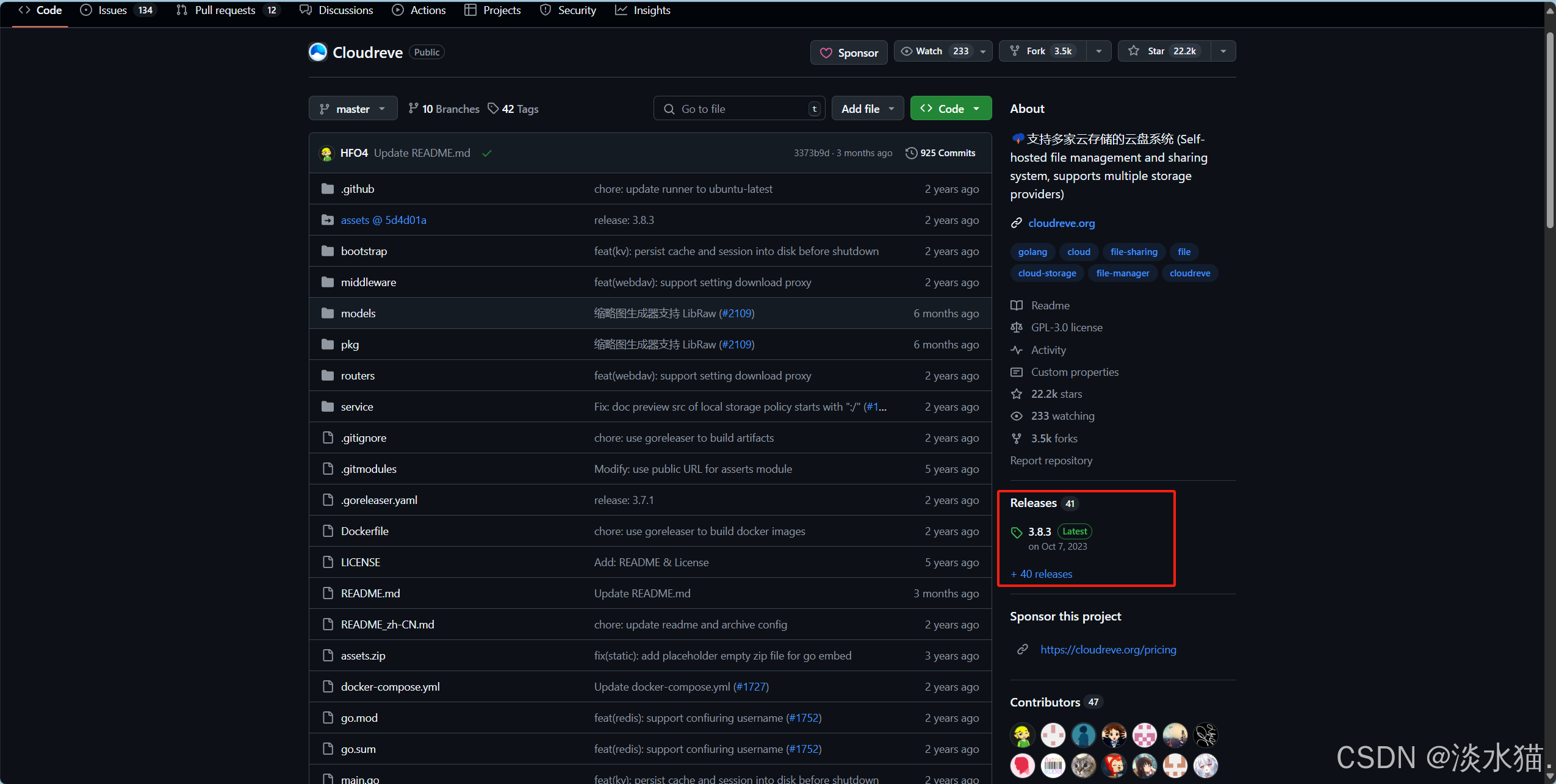
Task: Open commit history via clock icon
Action: coord(911,153)
